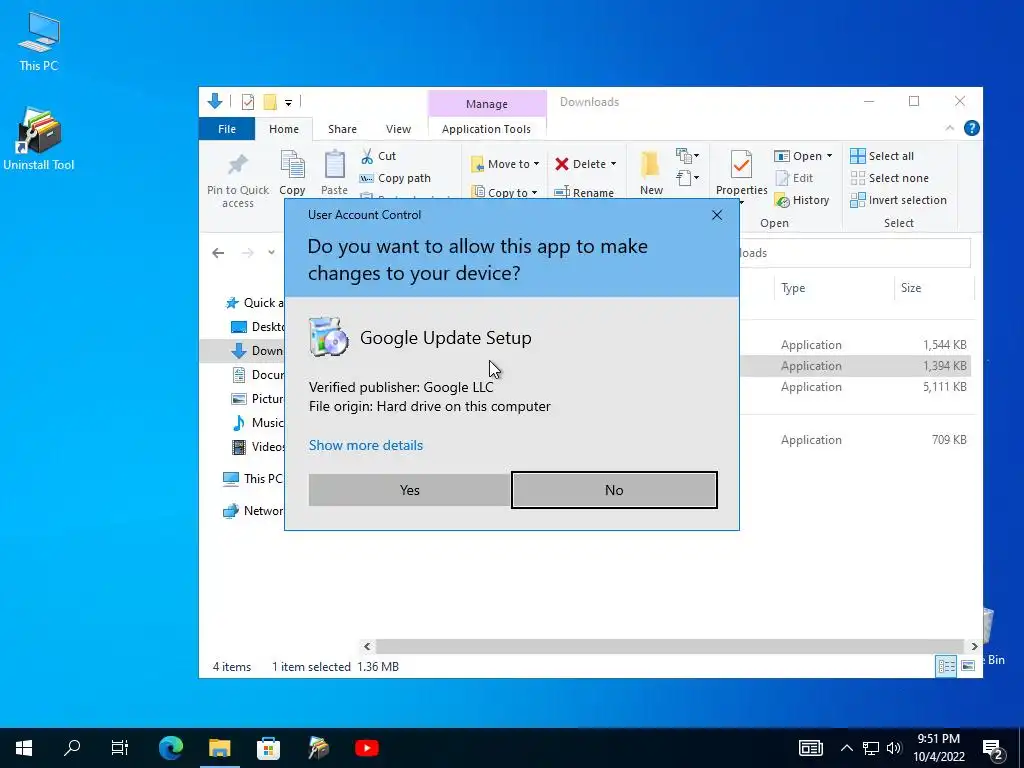Image resolution: width=1024 pixels, height=768 pixels.
Task: Open the recent locations dropdown arrow
Action: [x=271, y=253]
